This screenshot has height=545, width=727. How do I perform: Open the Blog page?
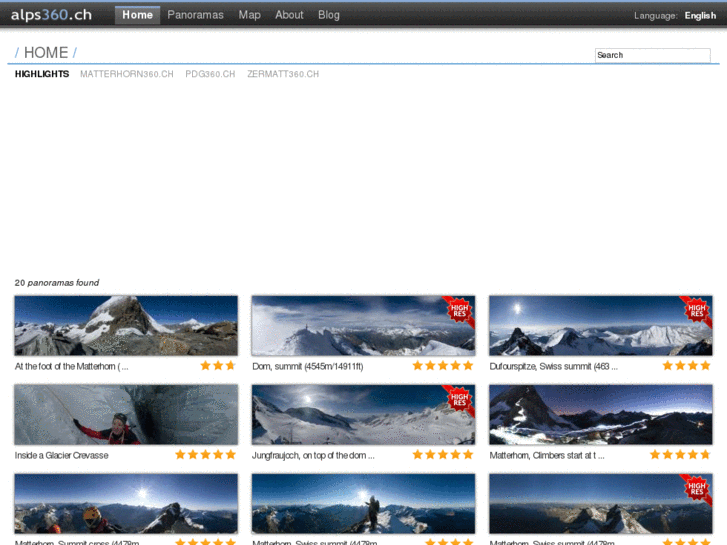[329, 15]
